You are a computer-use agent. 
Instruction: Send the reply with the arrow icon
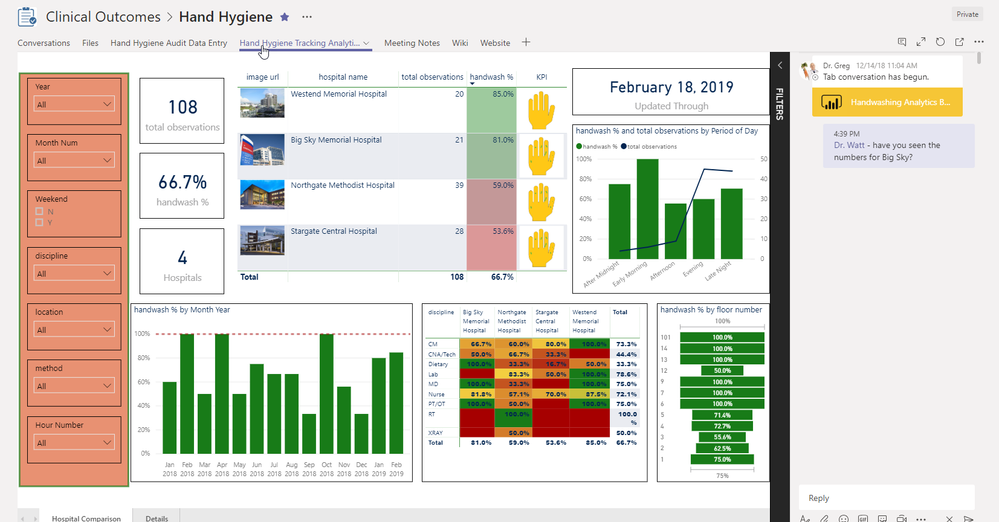coord(968,518)
